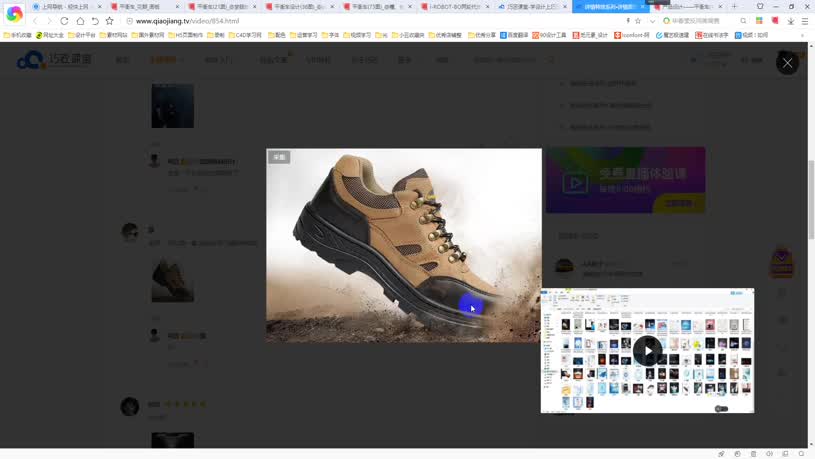This screenshot has width=815, height=459.
Task: Switch to the 巧匠课堂 tab
Action: tap(533, 7)
